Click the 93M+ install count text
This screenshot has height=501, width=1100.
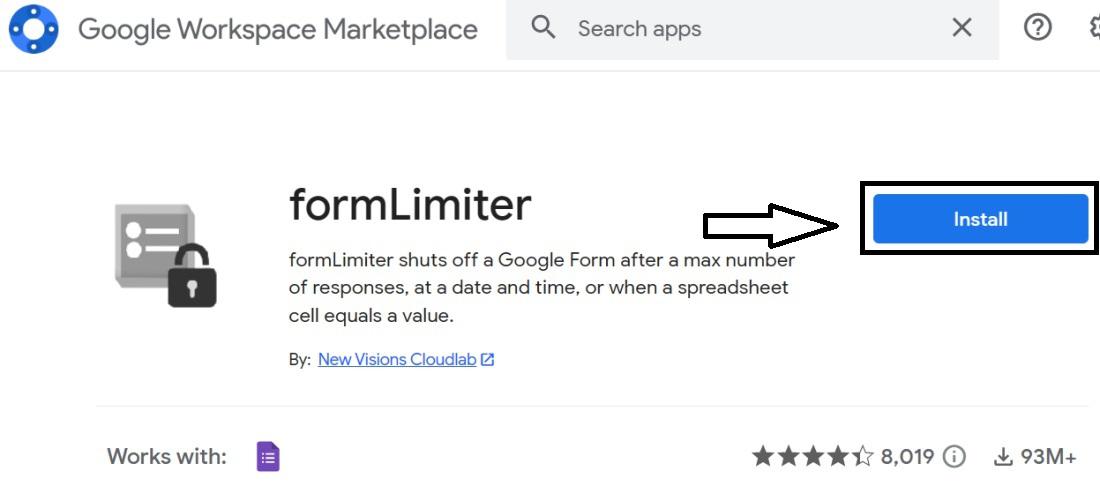pyautogui.click(x=1048, y=457)
